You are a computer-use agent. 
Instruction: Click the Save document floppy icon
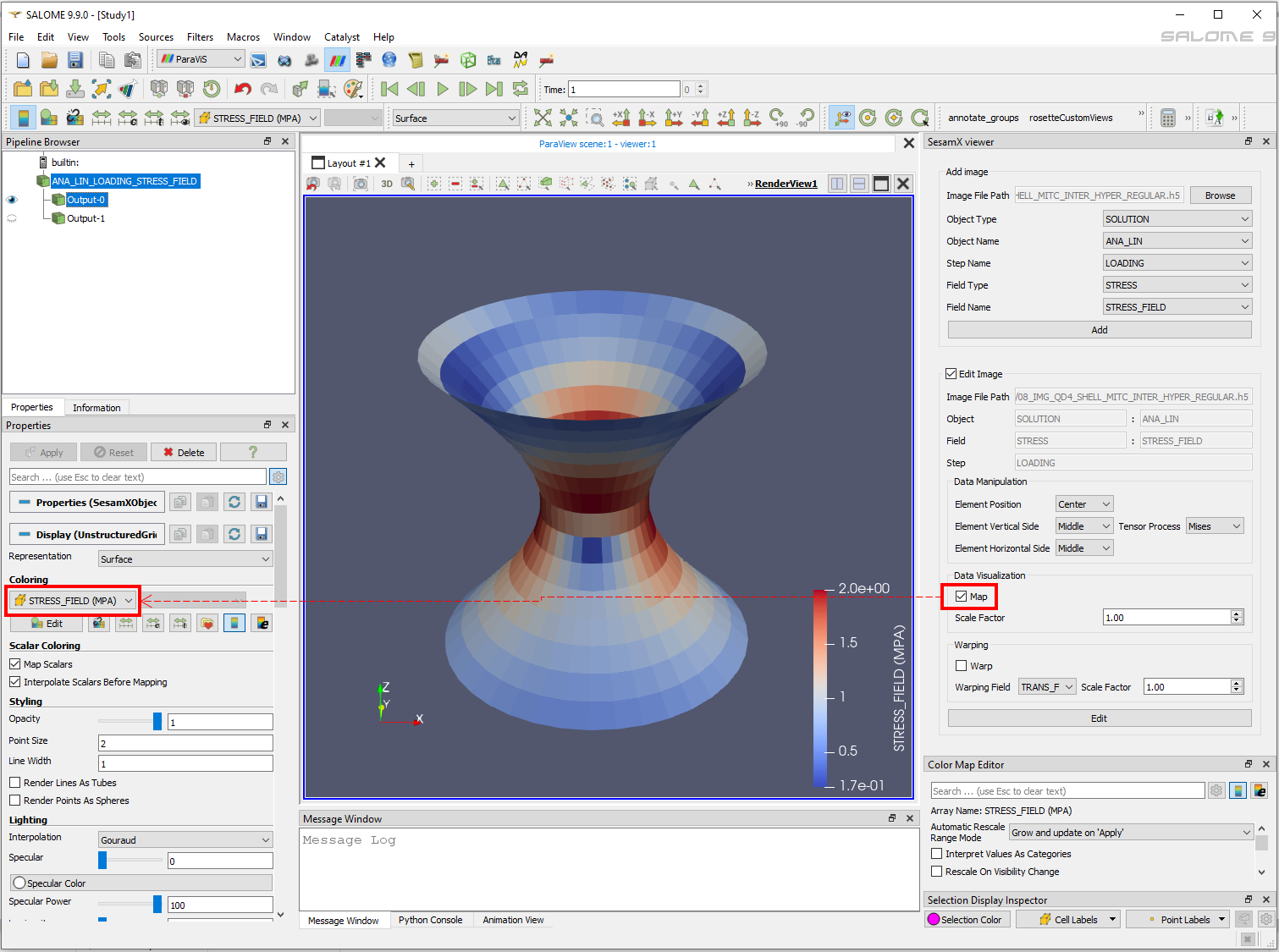pos(75,59)
